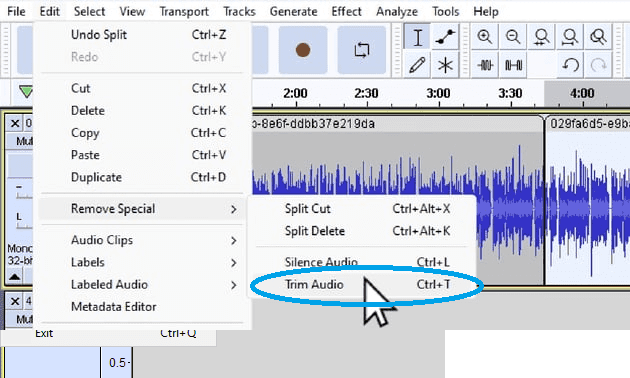Select the Envelope tool
Image resolution: width=630 pixels, height=378 pixels.
[x=445, y=37]
